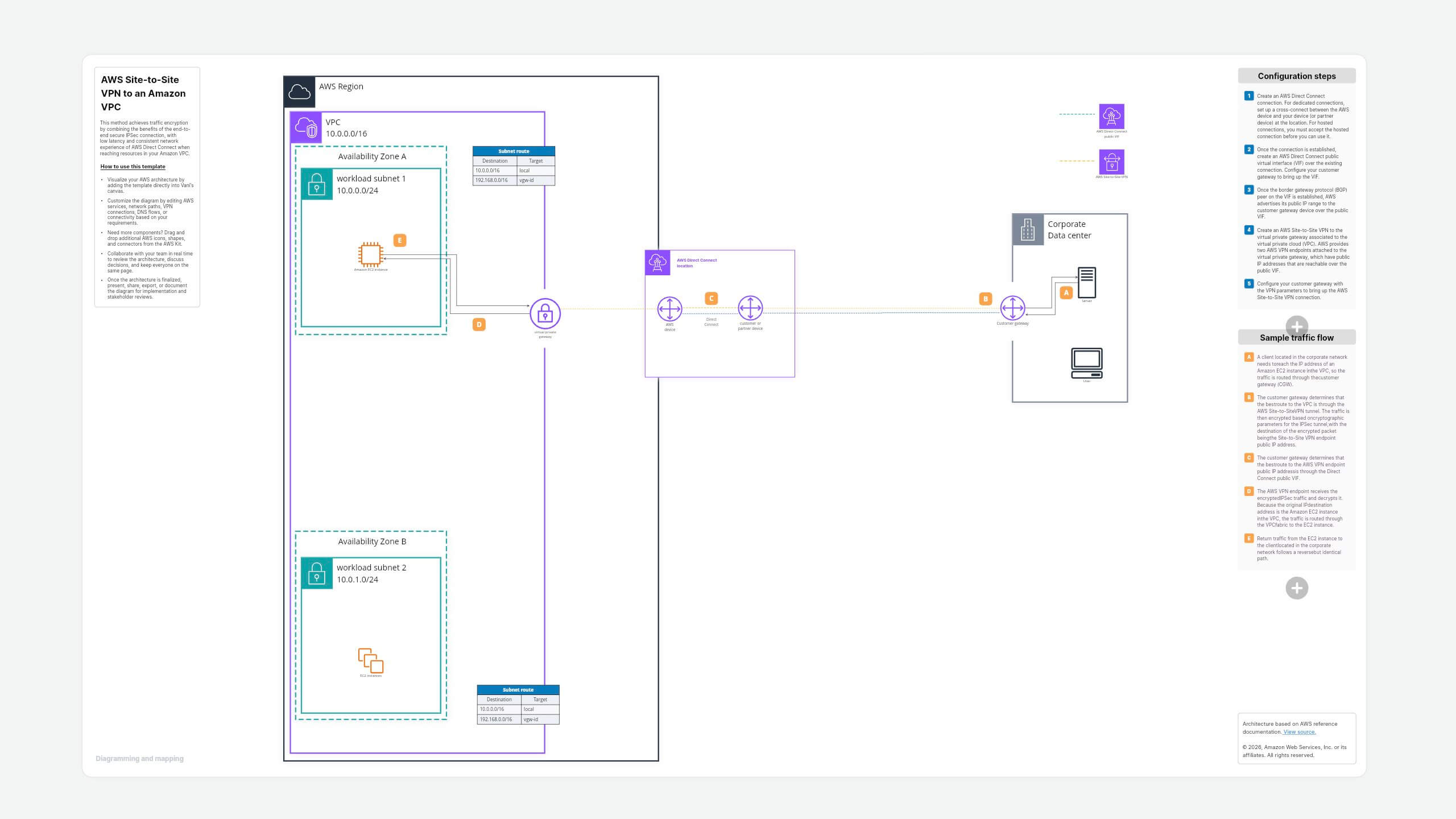This screenshot has width=1456, height=819.
Task: Click Subnet route header of the table near Zone A
Action: click(x=514, y=151)
